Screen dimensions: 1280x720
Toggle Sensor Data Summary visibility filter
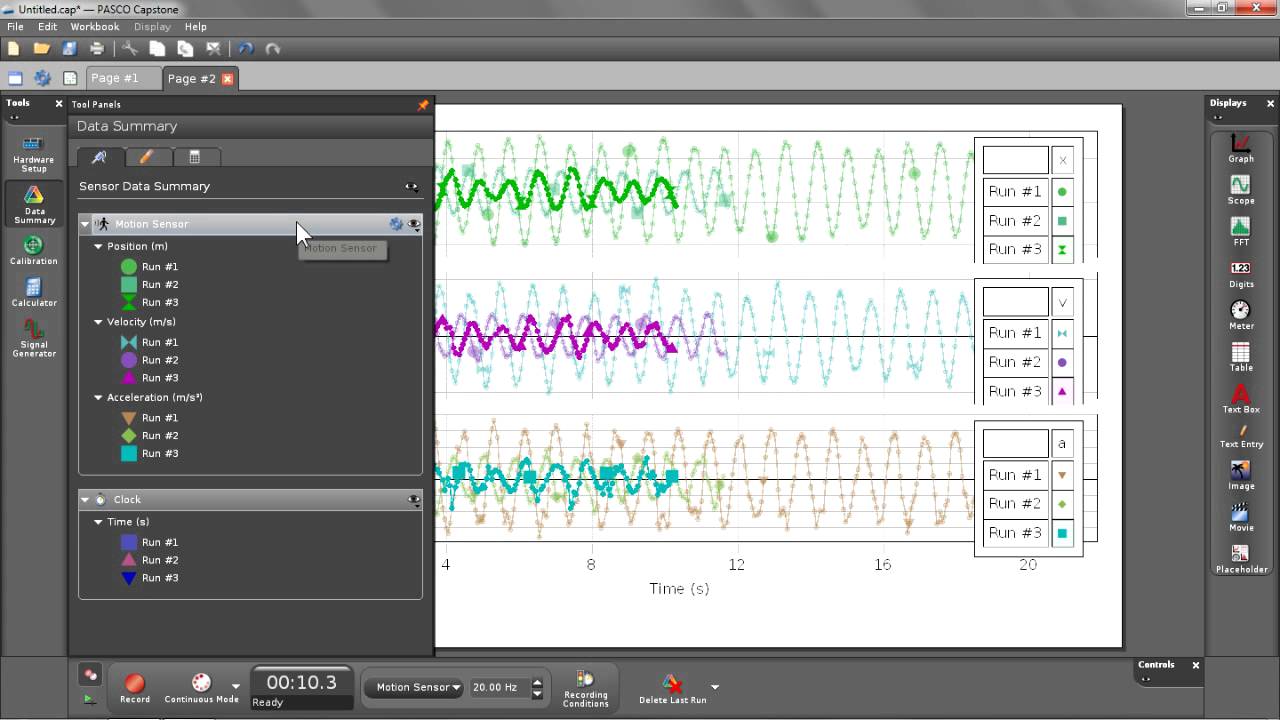coord(411,187)
